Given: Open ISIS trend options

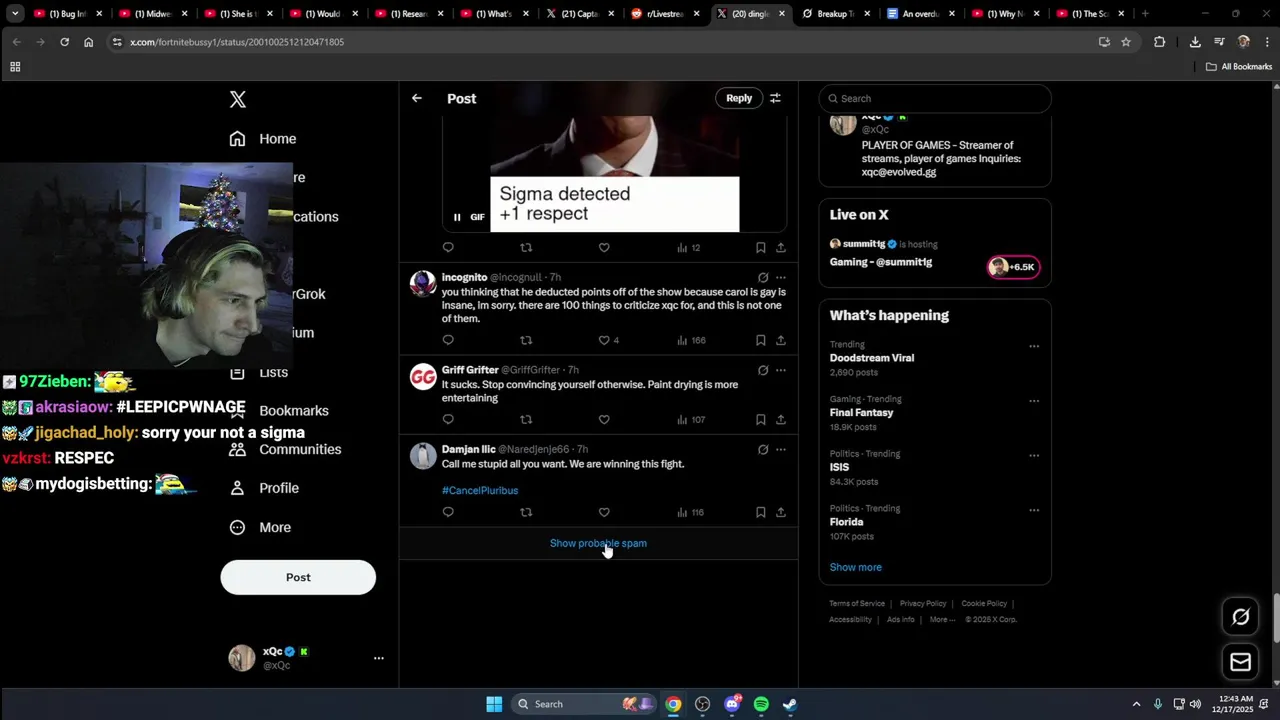Looking at the screenshot, I should click(1034, 456).
